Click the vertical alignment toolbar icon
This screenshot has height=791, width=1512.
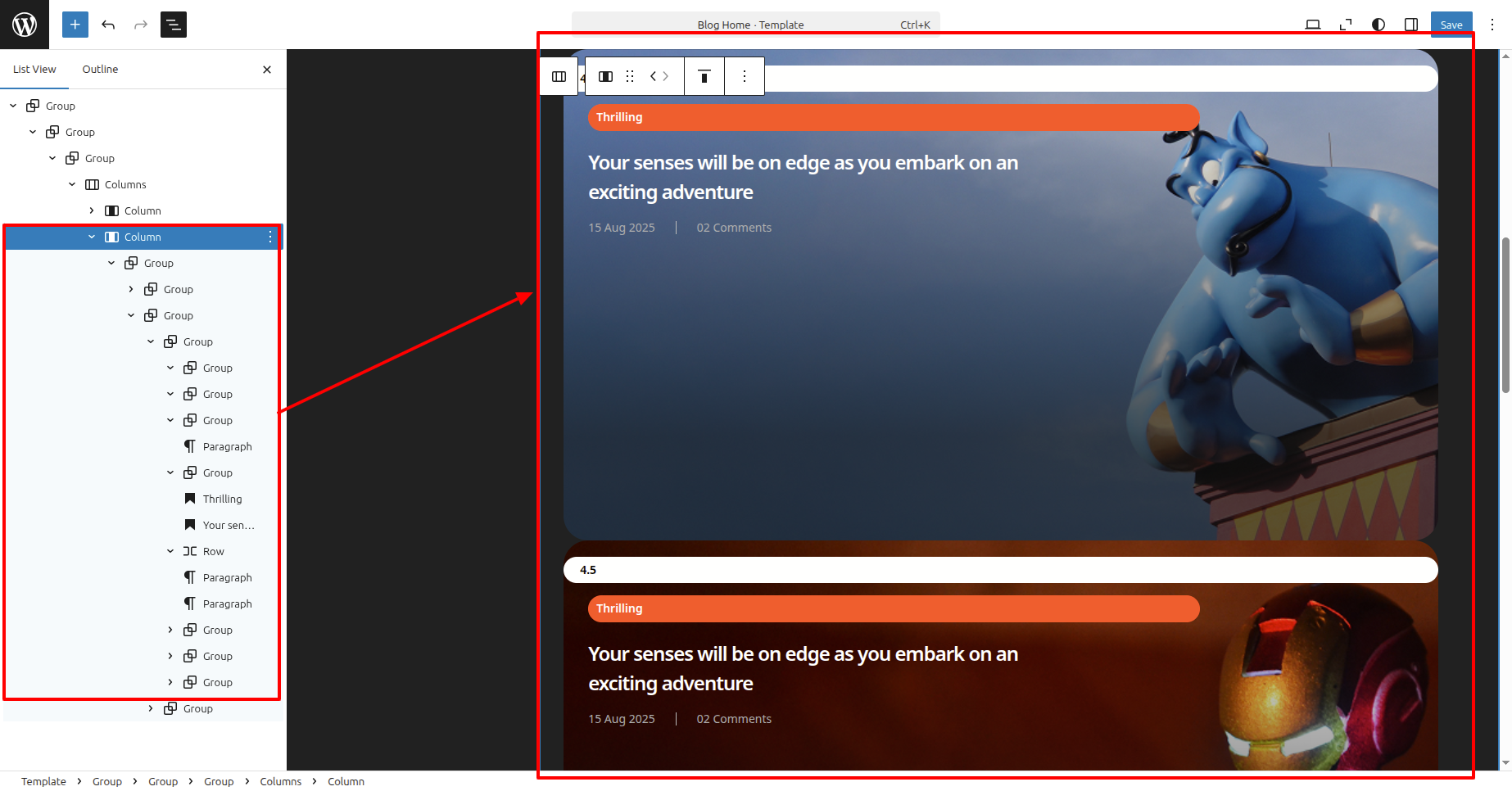[x=704, y=76]
